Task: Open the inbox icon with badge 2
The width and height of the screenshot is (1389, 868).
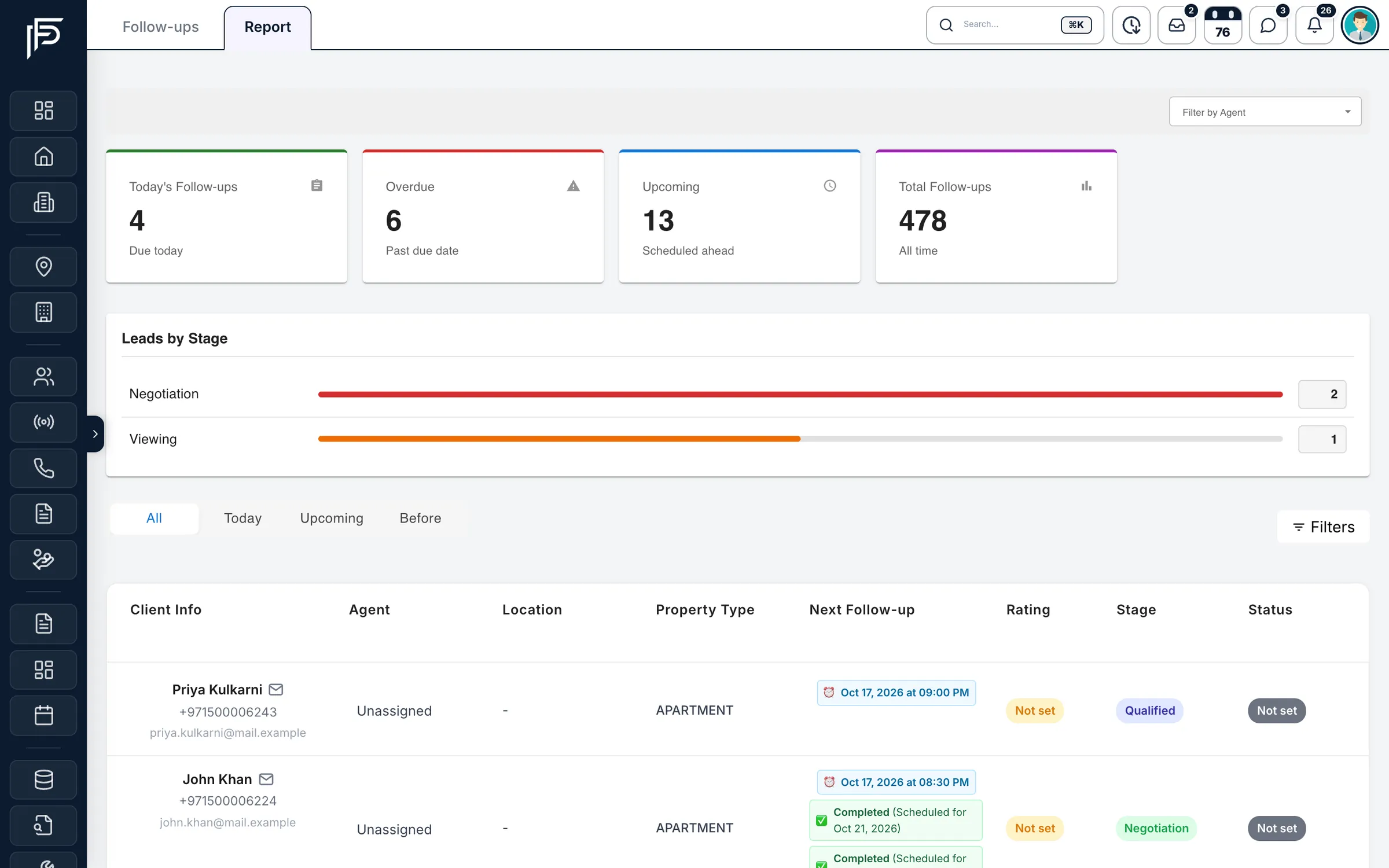Action: point(1177,25)
